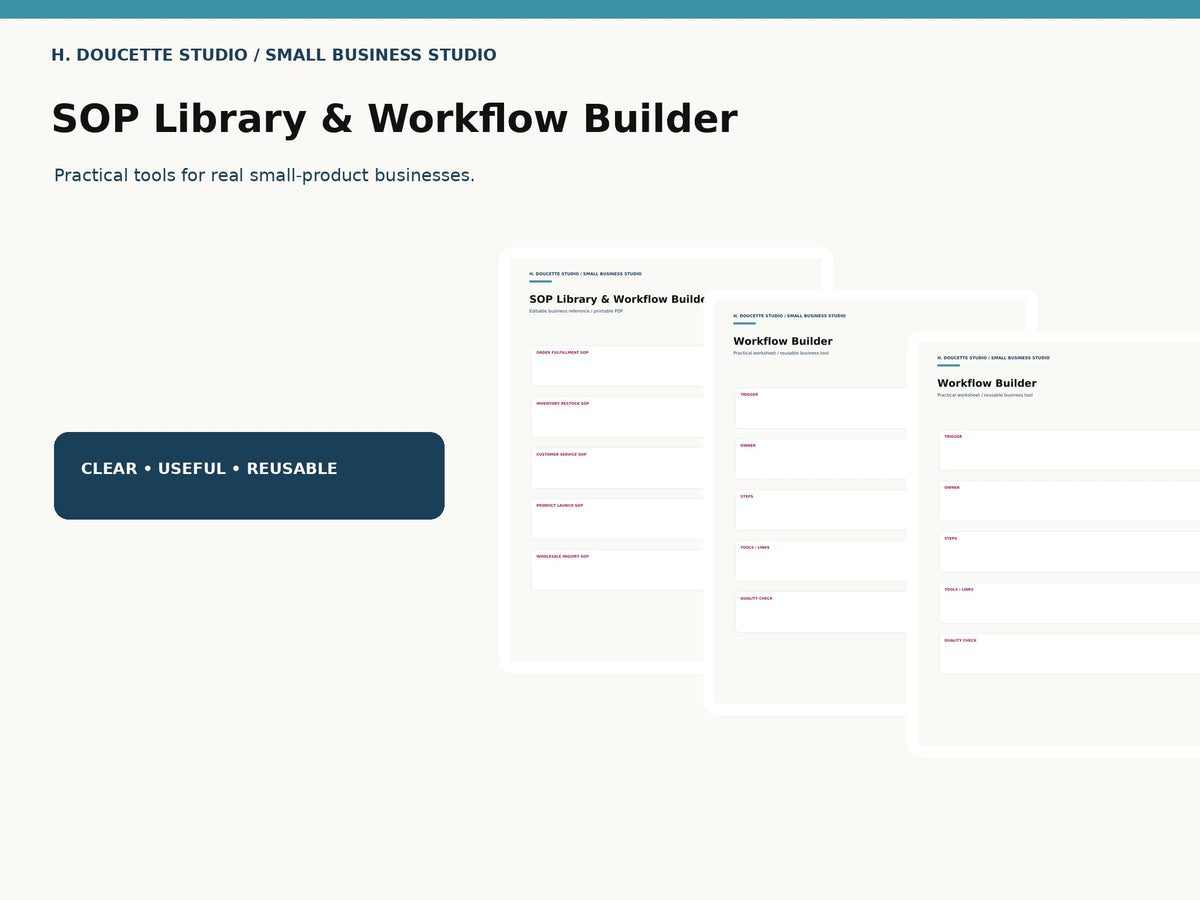1200x900 pixels.
Task: Click the small studio name header on the back page
Action: click(x=585, y=274)
